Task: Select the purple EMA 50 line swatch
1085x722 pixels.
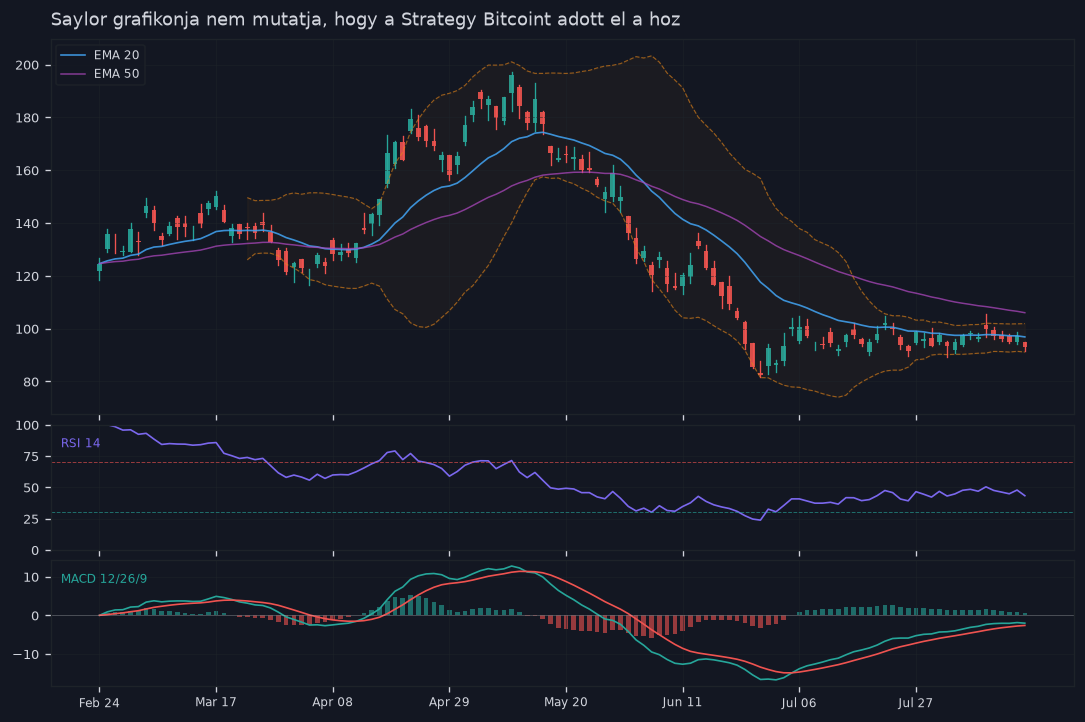Action: point(73,73)
